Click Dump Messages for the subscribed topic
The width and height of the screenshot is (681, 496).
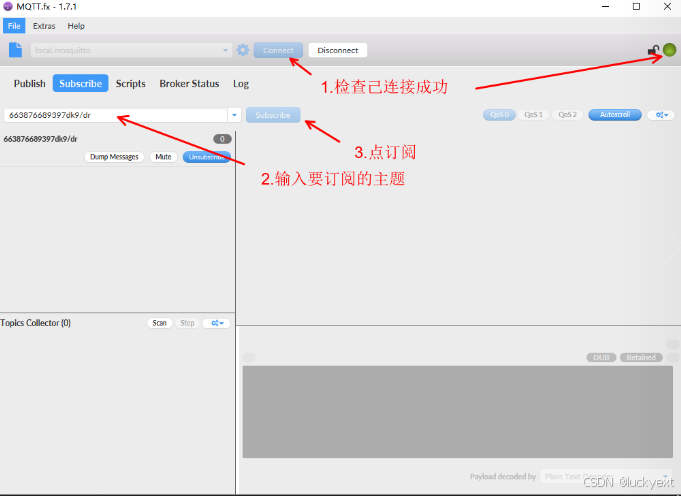click(x=114, y=157)
